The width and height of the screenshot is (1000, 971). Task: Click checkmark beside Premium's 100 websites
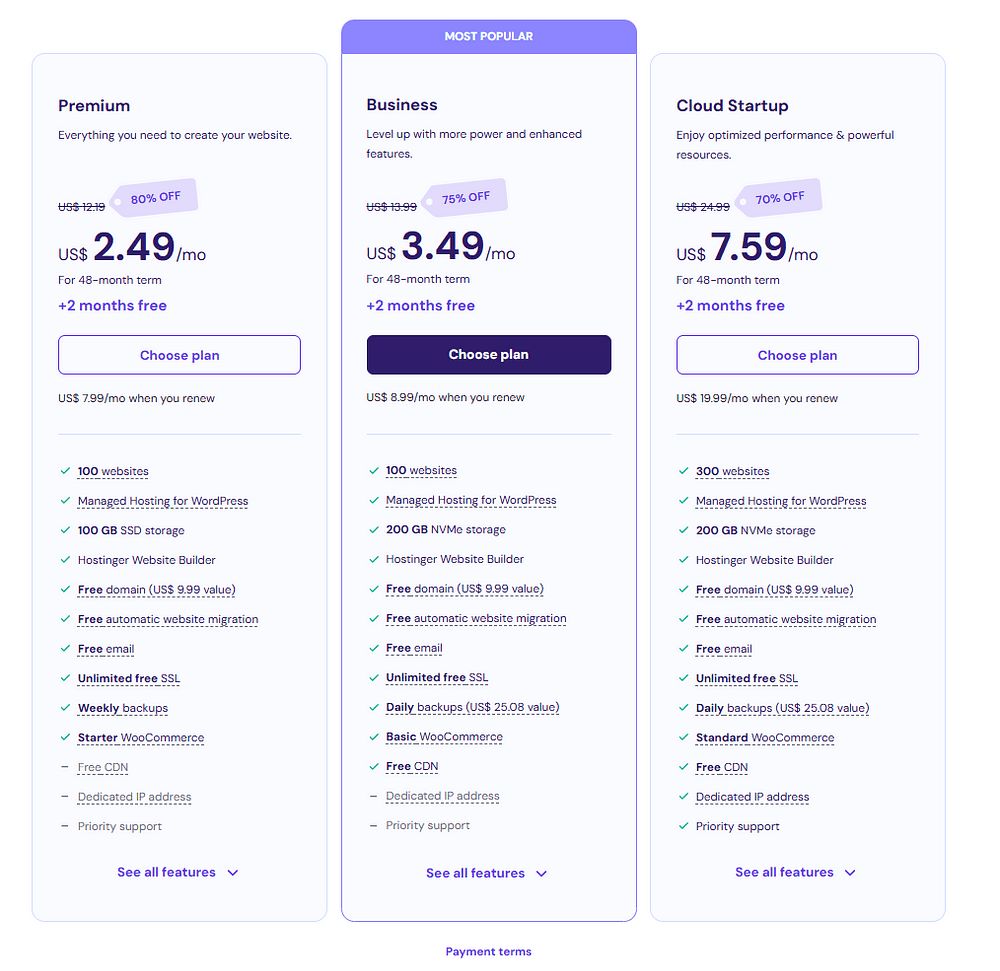tap(65, 471)
